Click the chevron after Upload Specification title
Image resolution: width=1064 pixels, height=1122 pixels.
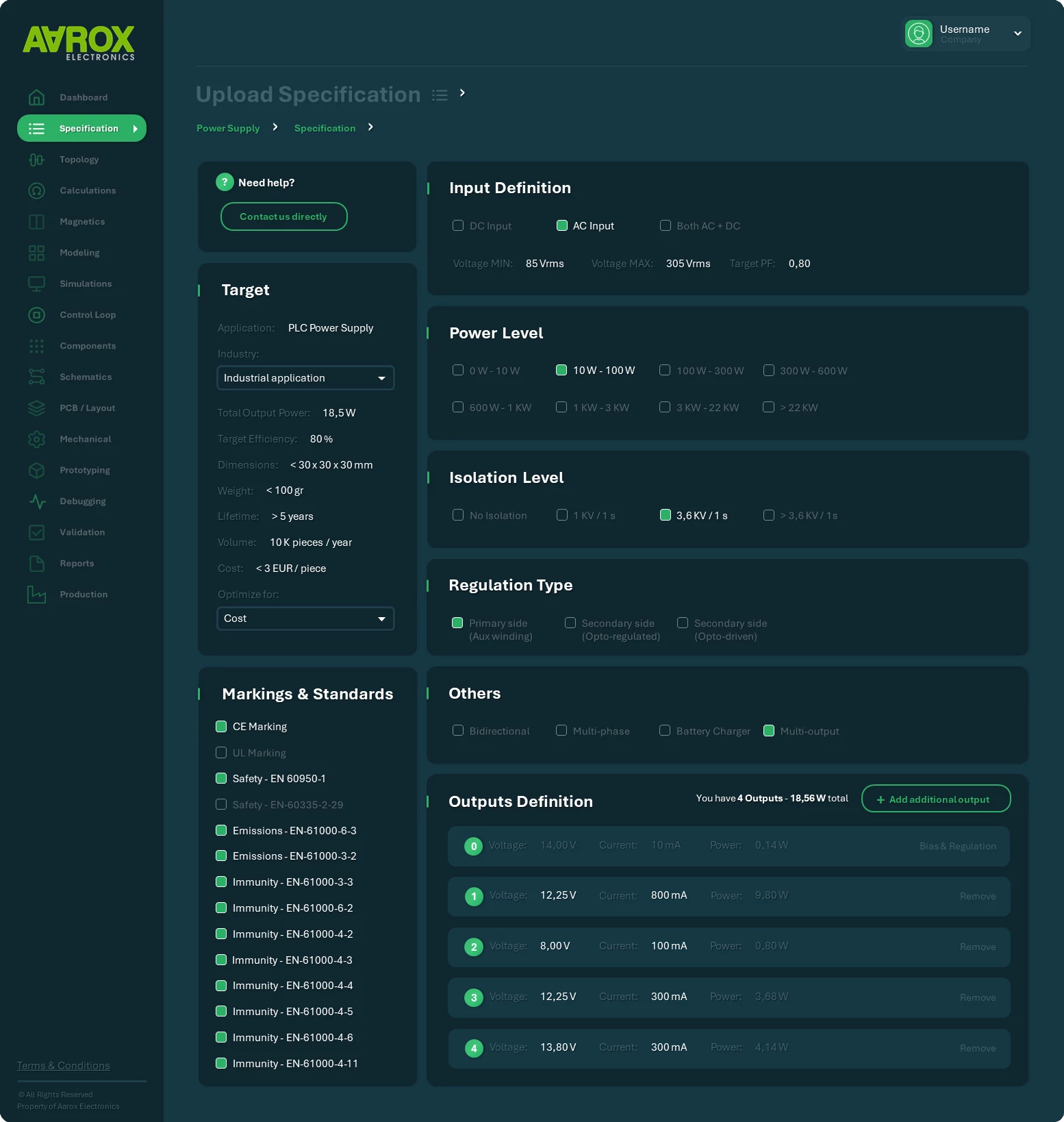click(x=462, y=92)
